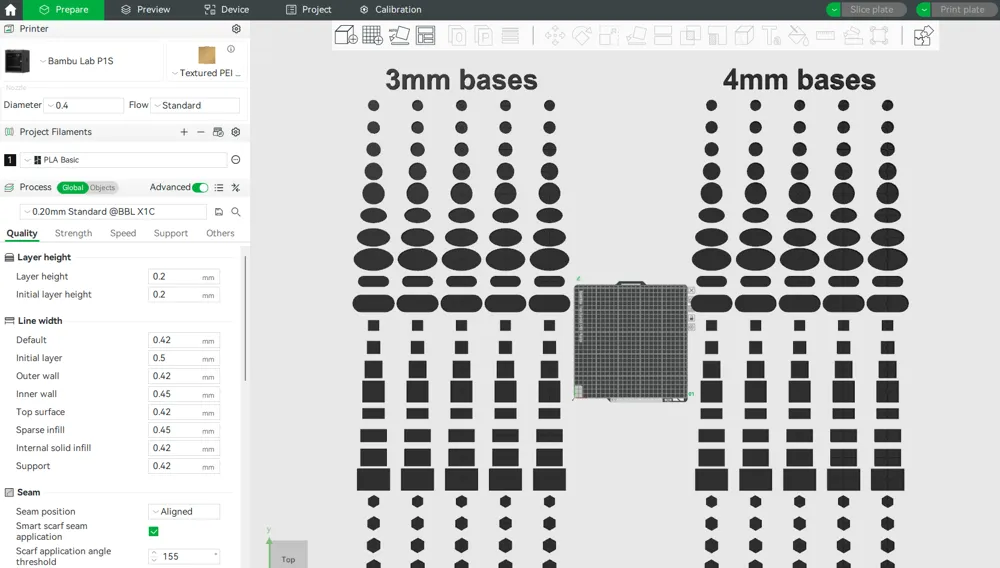Viewport: 1000px width, 568px height.
Task: Switch to the Preview tab
Action: coord(146,10)
